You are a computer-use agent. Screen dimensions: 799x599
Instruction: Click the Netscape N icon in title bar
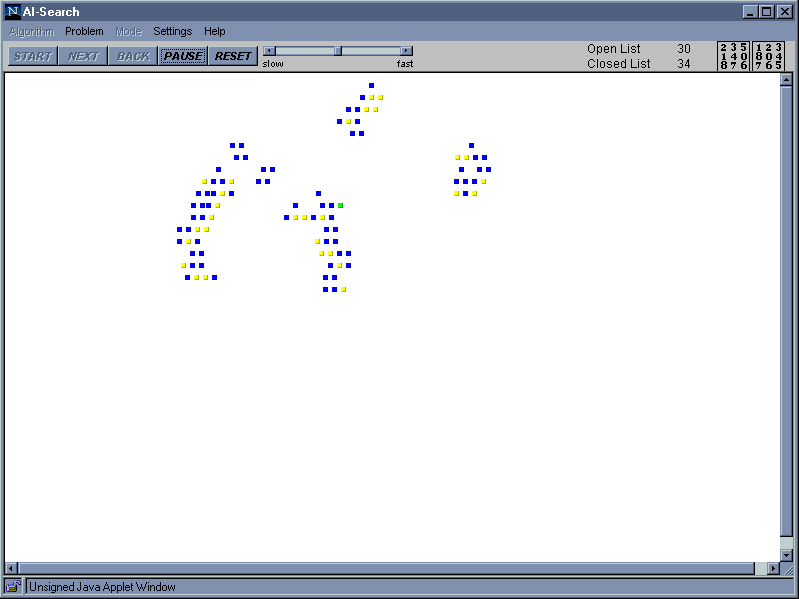(13, 12)
